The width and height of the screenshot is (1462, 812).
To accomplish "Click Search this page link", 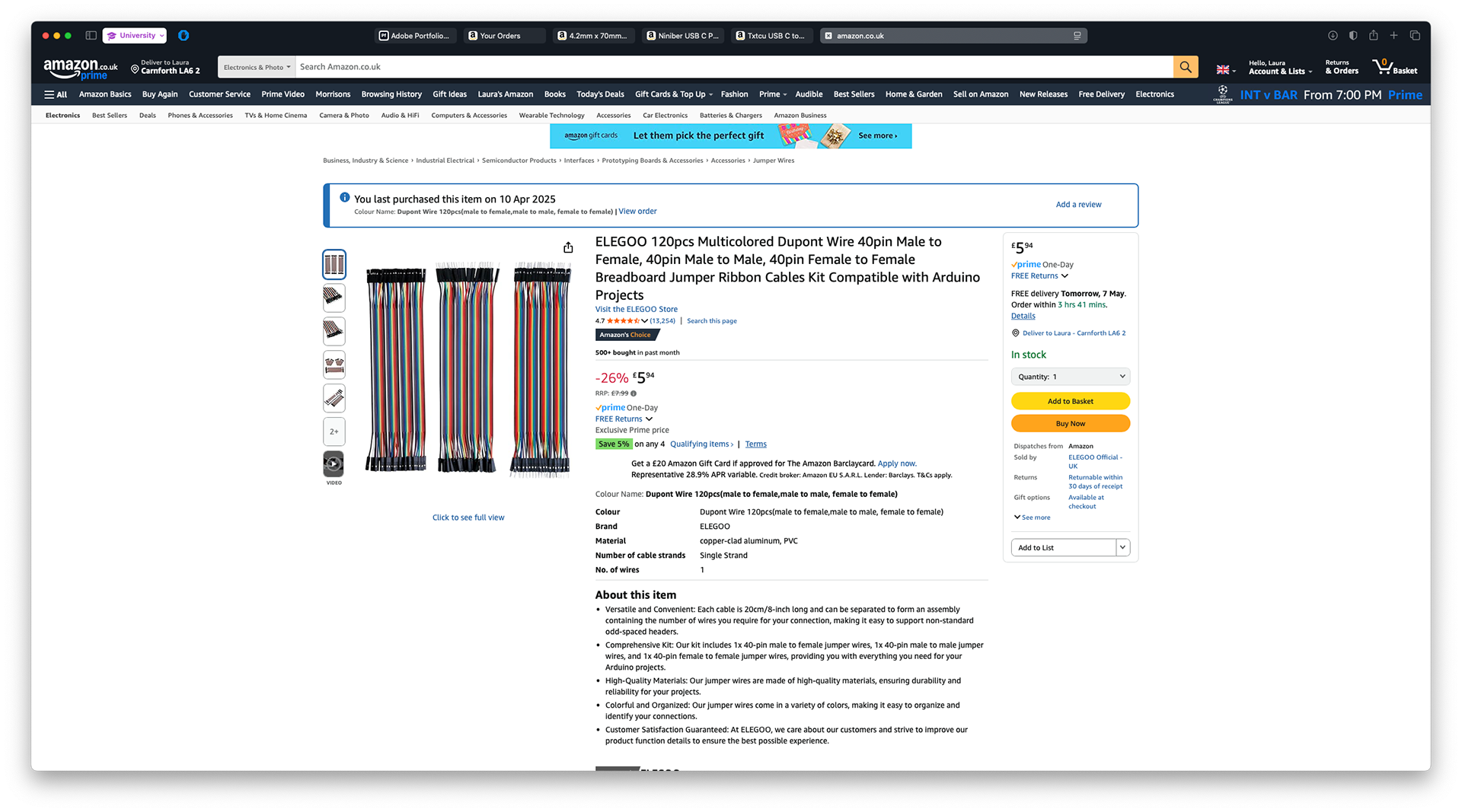I will pyautogui.click(x=711, y=321).
